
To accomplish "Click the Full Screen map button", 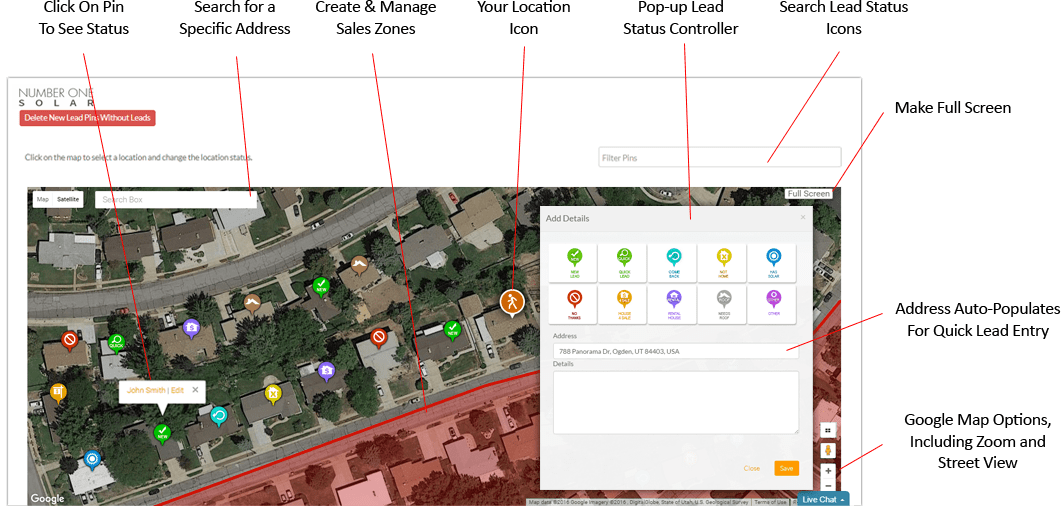I will click(x=809, y=193).
